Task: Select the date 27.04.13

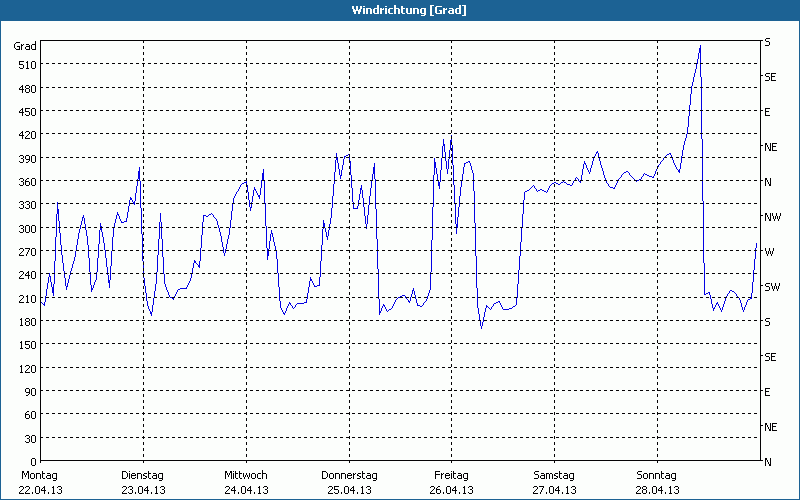Action: pos(555,490)
